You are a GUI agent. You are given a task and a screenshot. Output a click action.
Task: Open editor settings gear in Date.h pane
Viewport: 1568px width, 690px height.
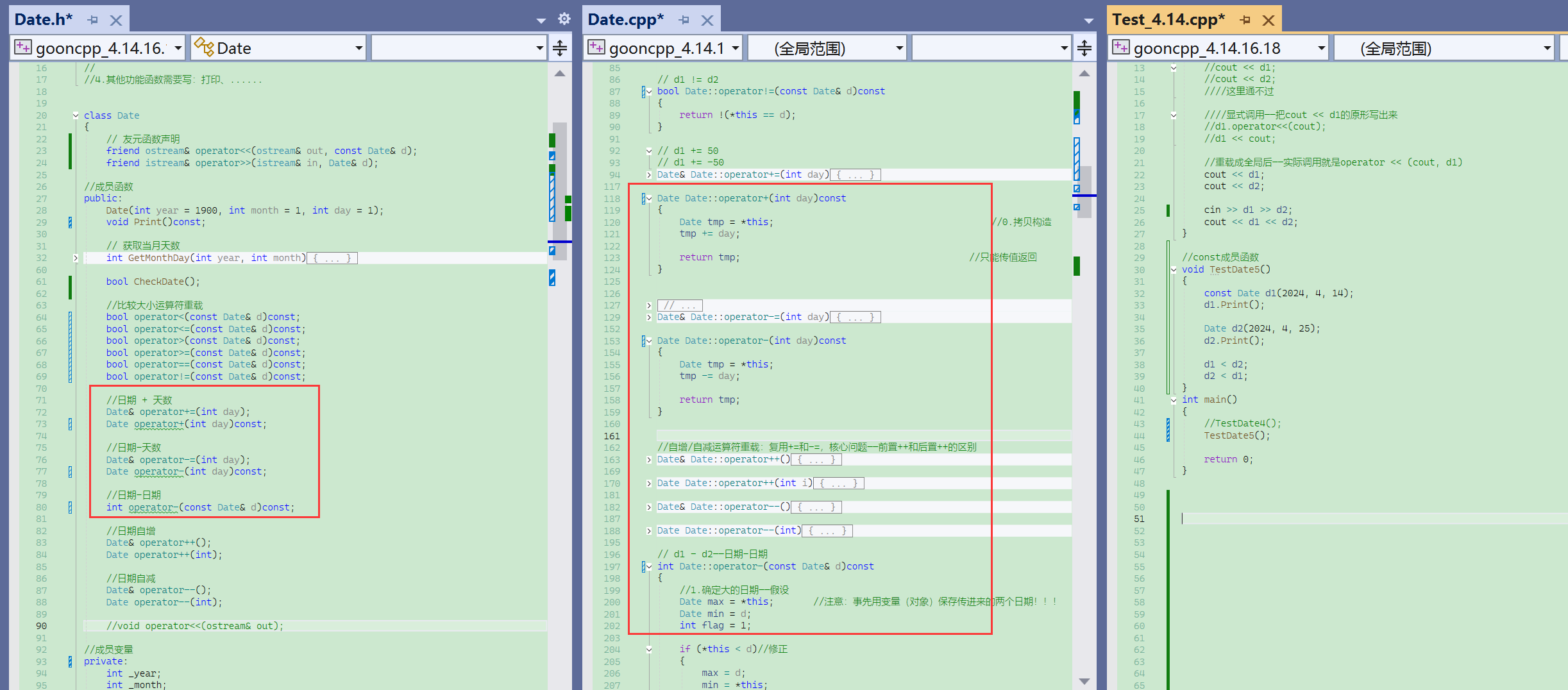(564, 19)
